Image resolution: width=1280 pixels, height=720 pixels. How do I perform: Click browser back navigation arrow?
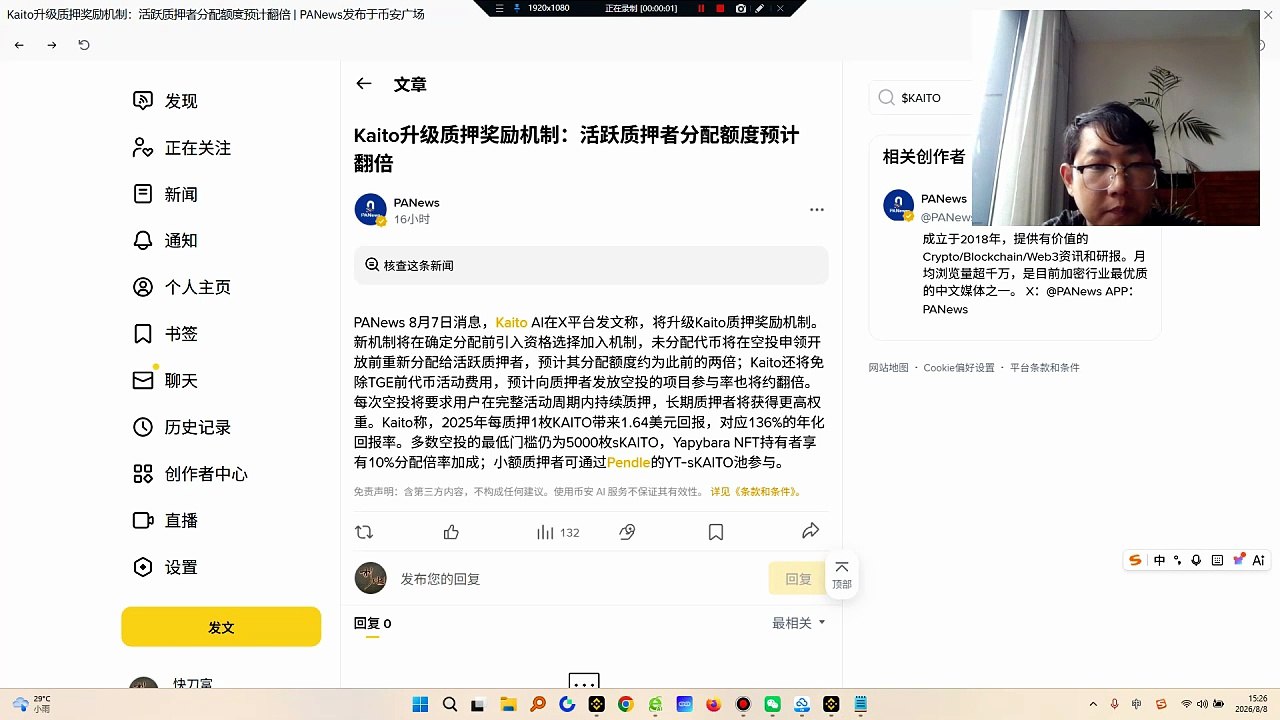click(x=19, y=45)
